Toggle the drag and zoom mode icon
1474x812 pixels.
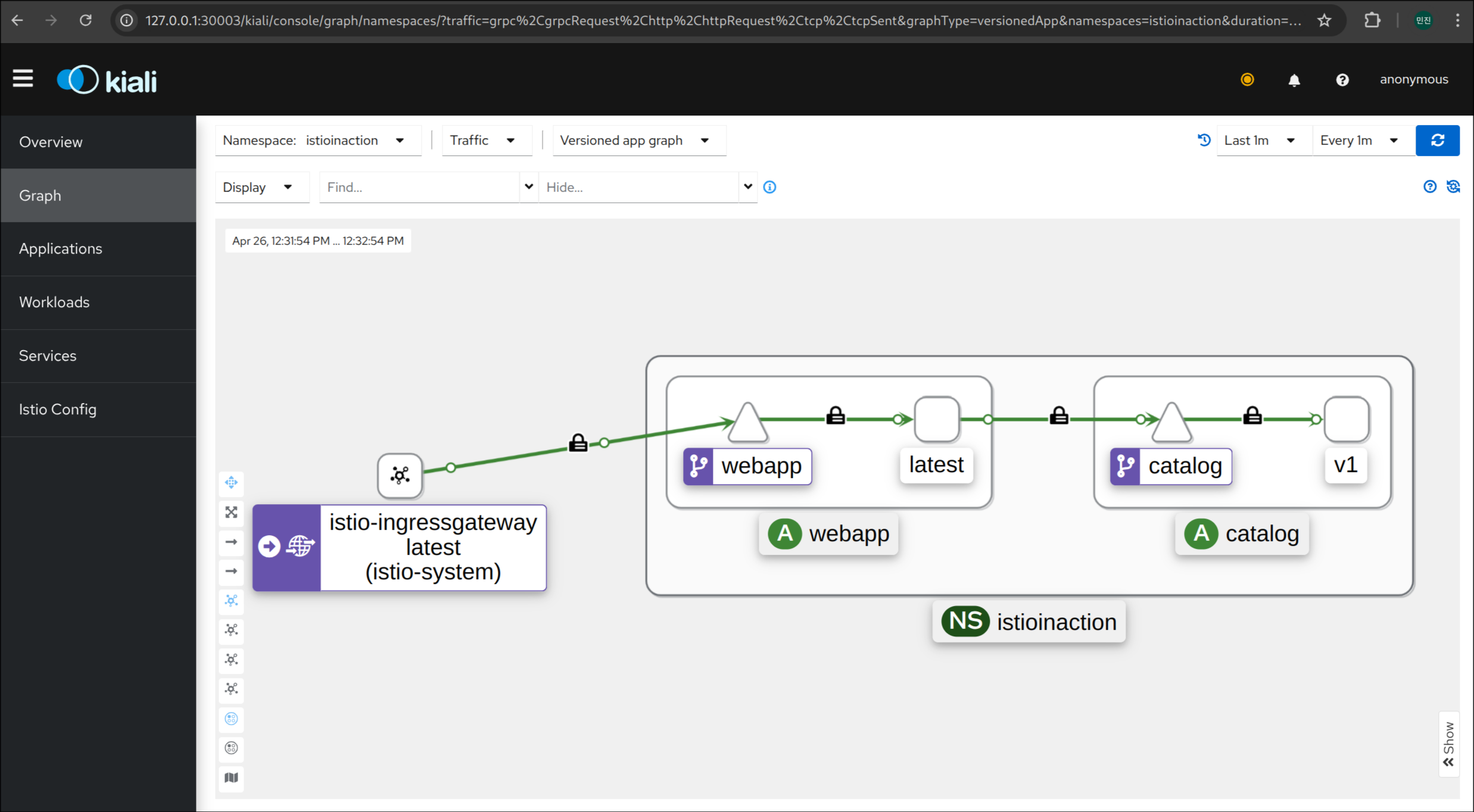tap(231, 482)
